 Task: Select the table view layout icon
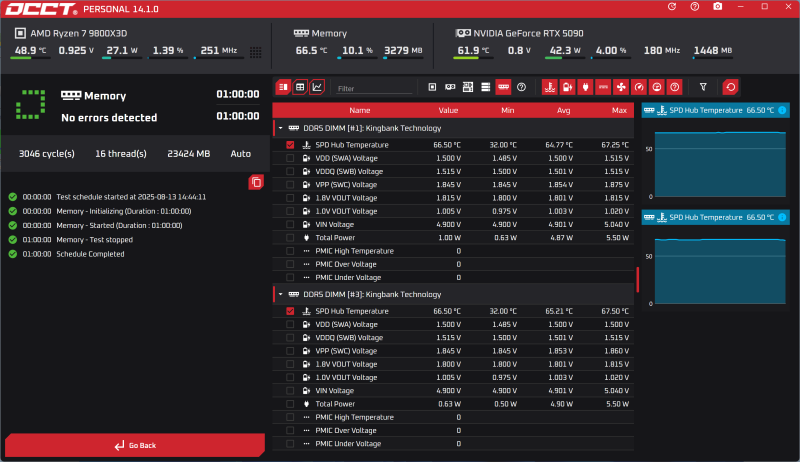[300, 88]
